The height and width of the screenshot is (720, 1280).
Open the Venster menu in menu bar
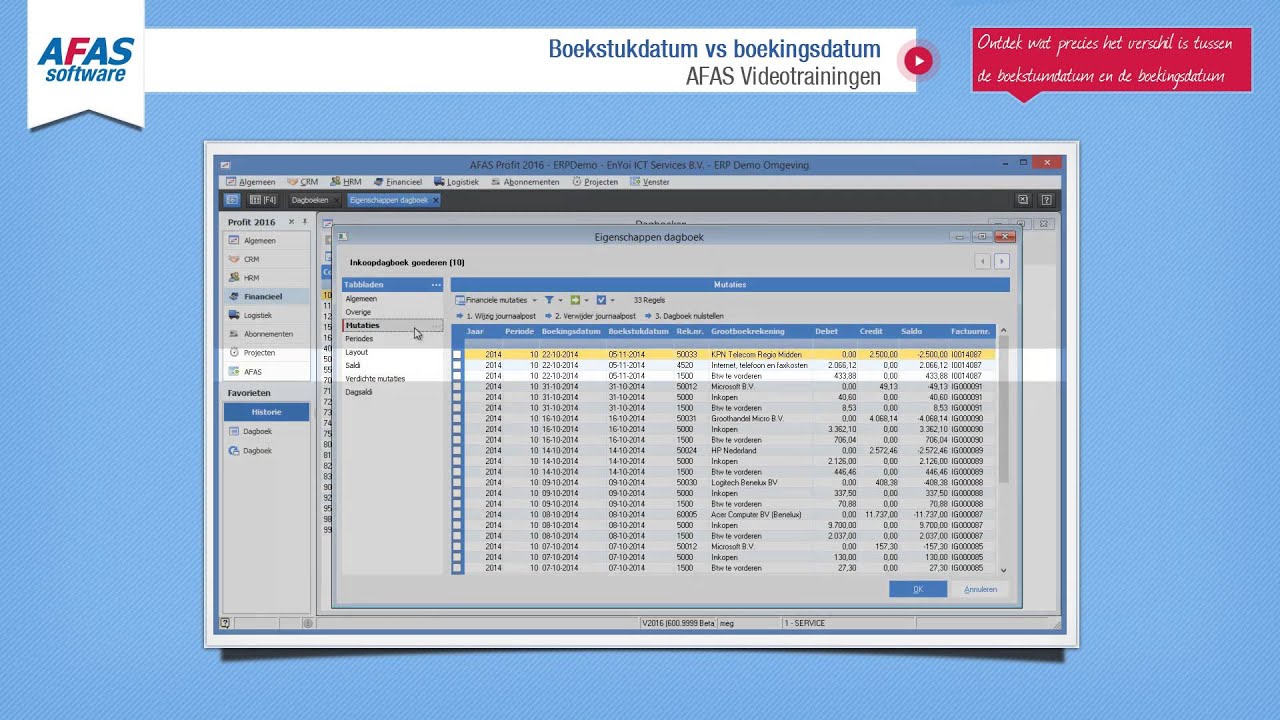[x=649, y=182]
